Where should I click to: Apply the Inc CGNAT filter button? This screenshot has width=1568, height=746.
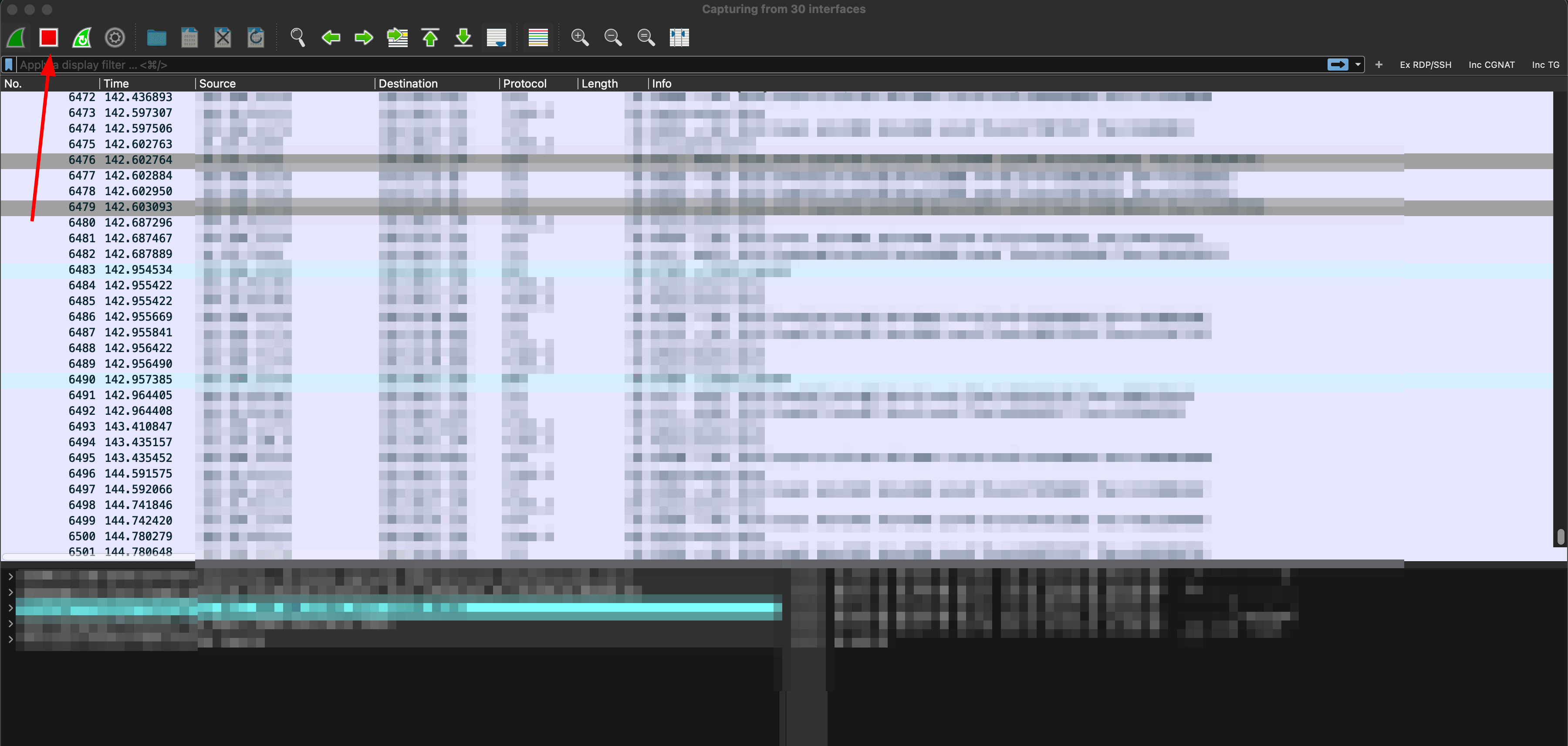coord(1491,64)
